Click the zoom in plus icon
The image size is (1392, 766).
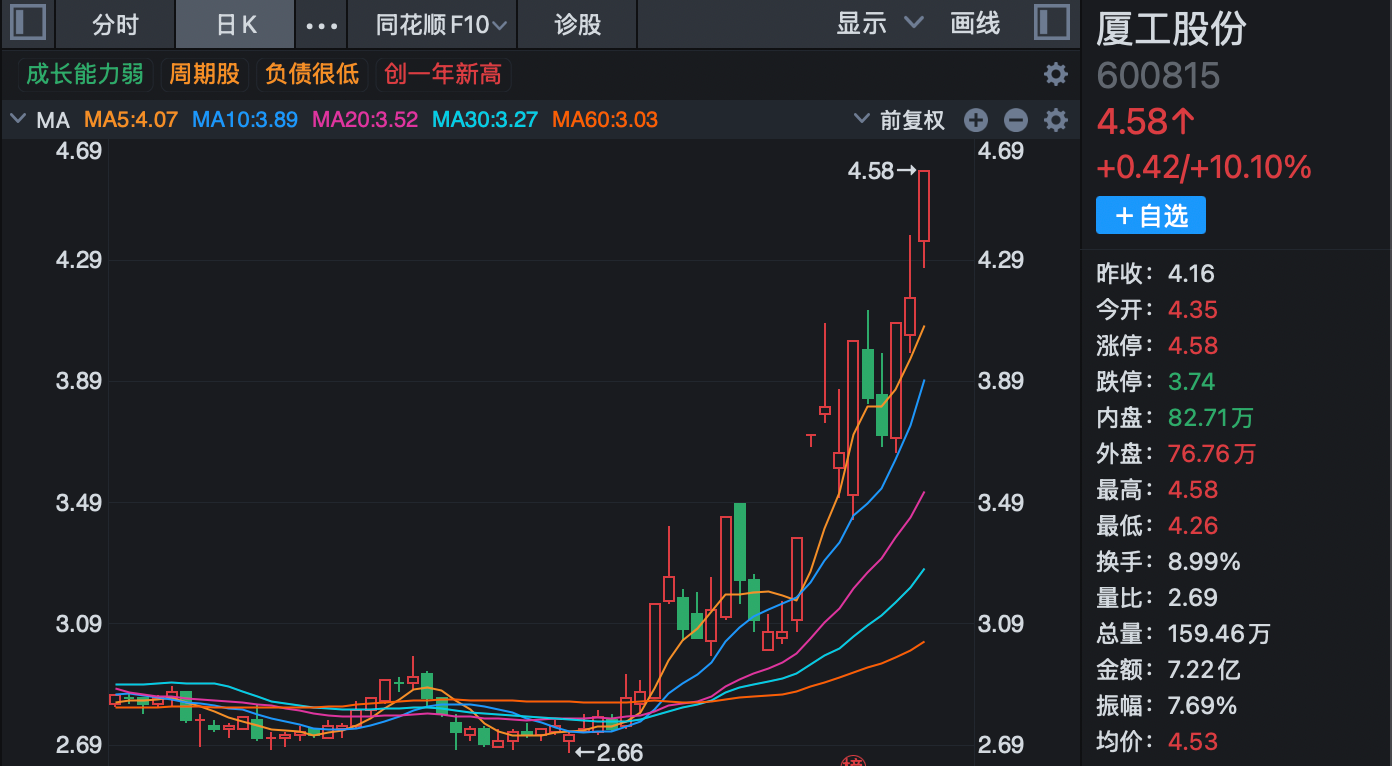tap(975, 121)
